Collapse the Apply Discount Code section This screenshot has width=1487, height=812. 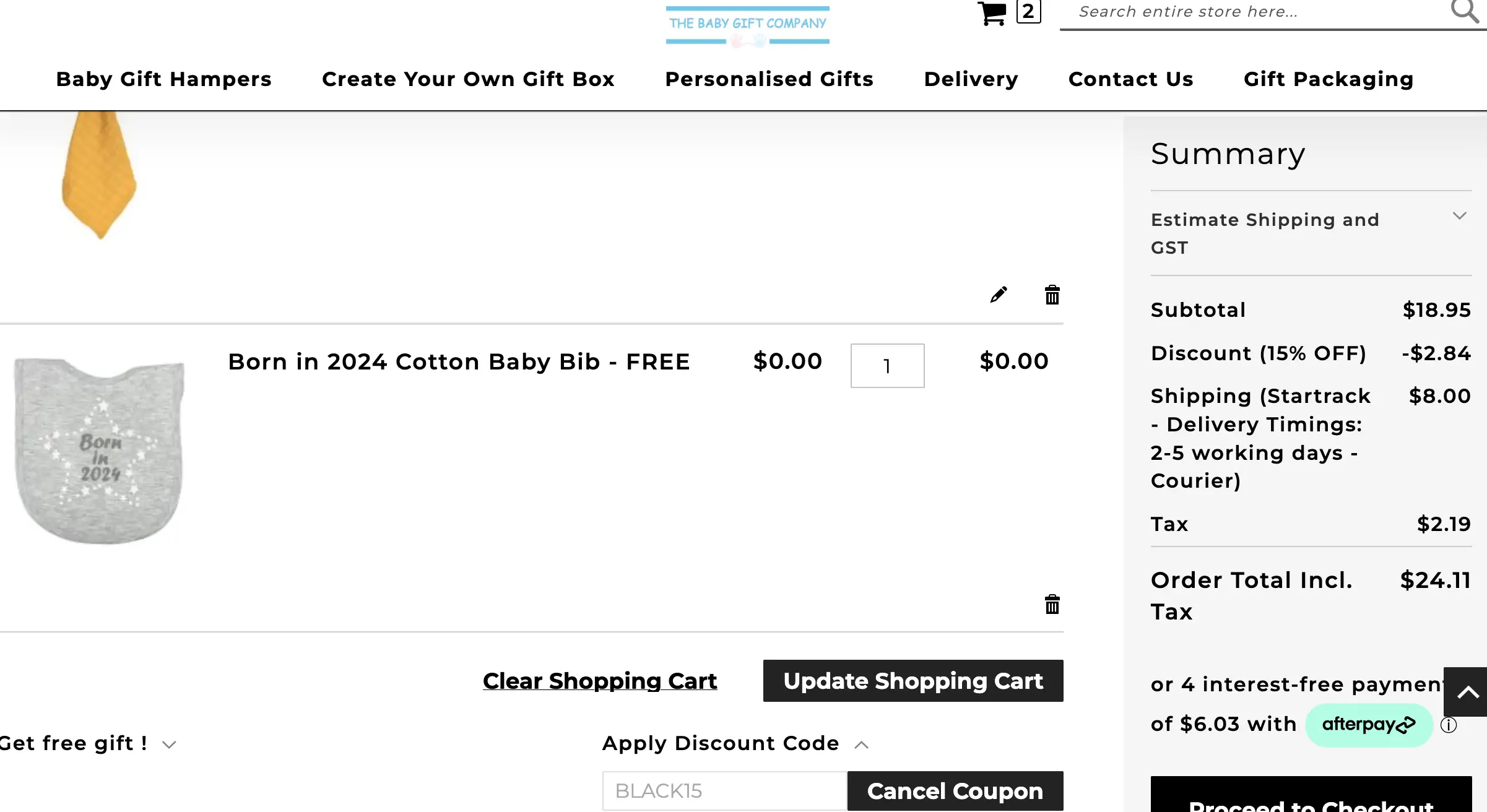point(736,743)
